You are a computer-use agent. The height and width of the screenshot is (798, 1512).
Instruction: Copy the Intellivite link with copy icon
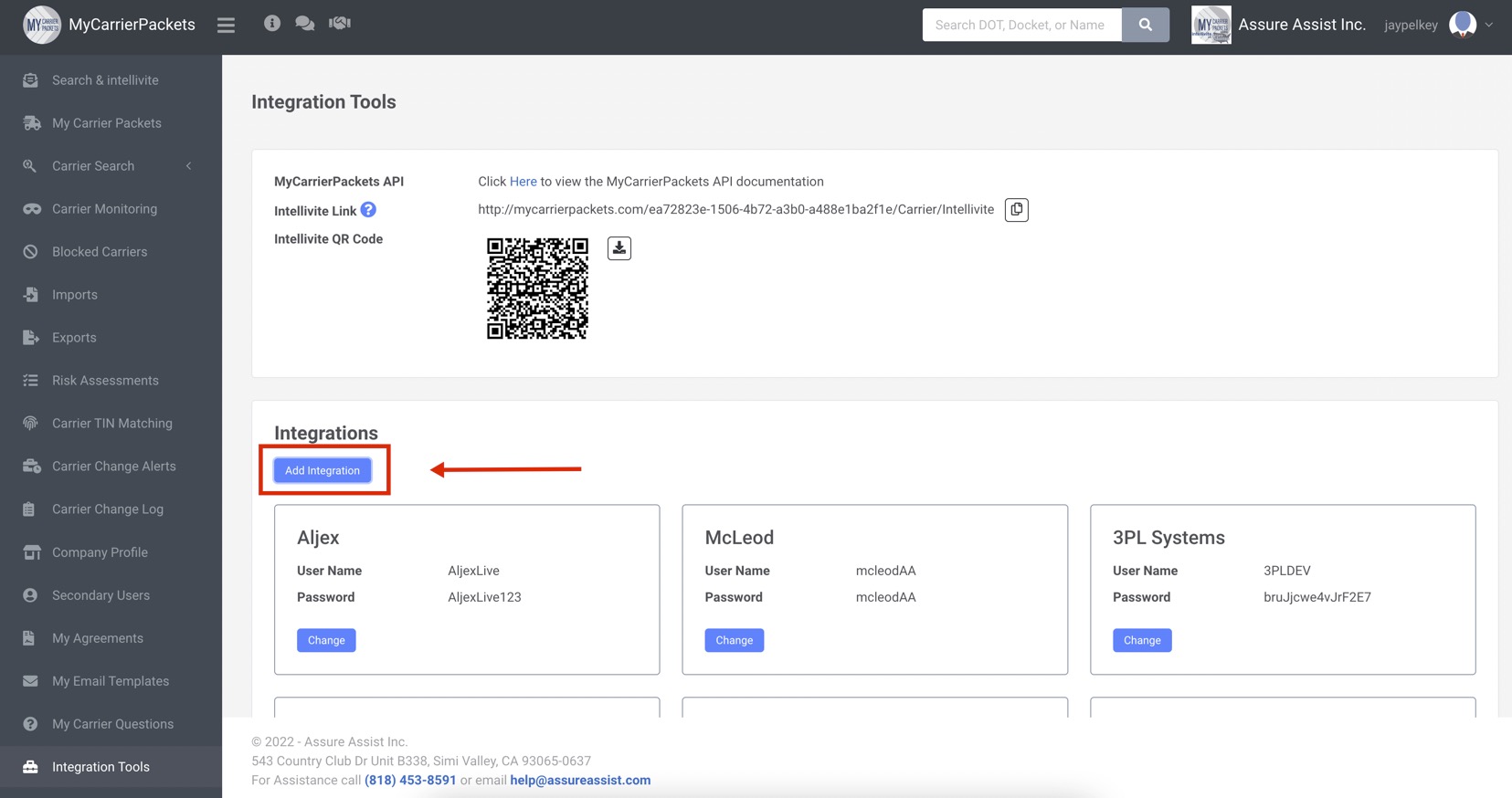tap(1017, 210)
